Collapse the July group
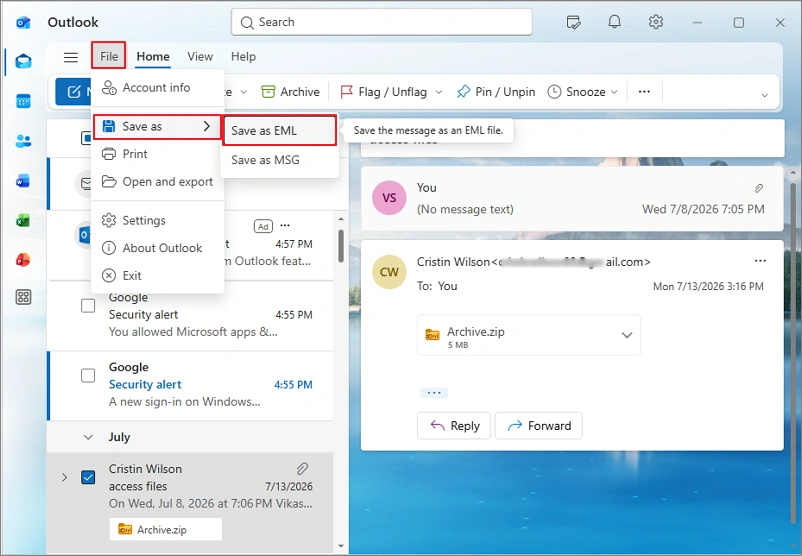 point(88,437)
